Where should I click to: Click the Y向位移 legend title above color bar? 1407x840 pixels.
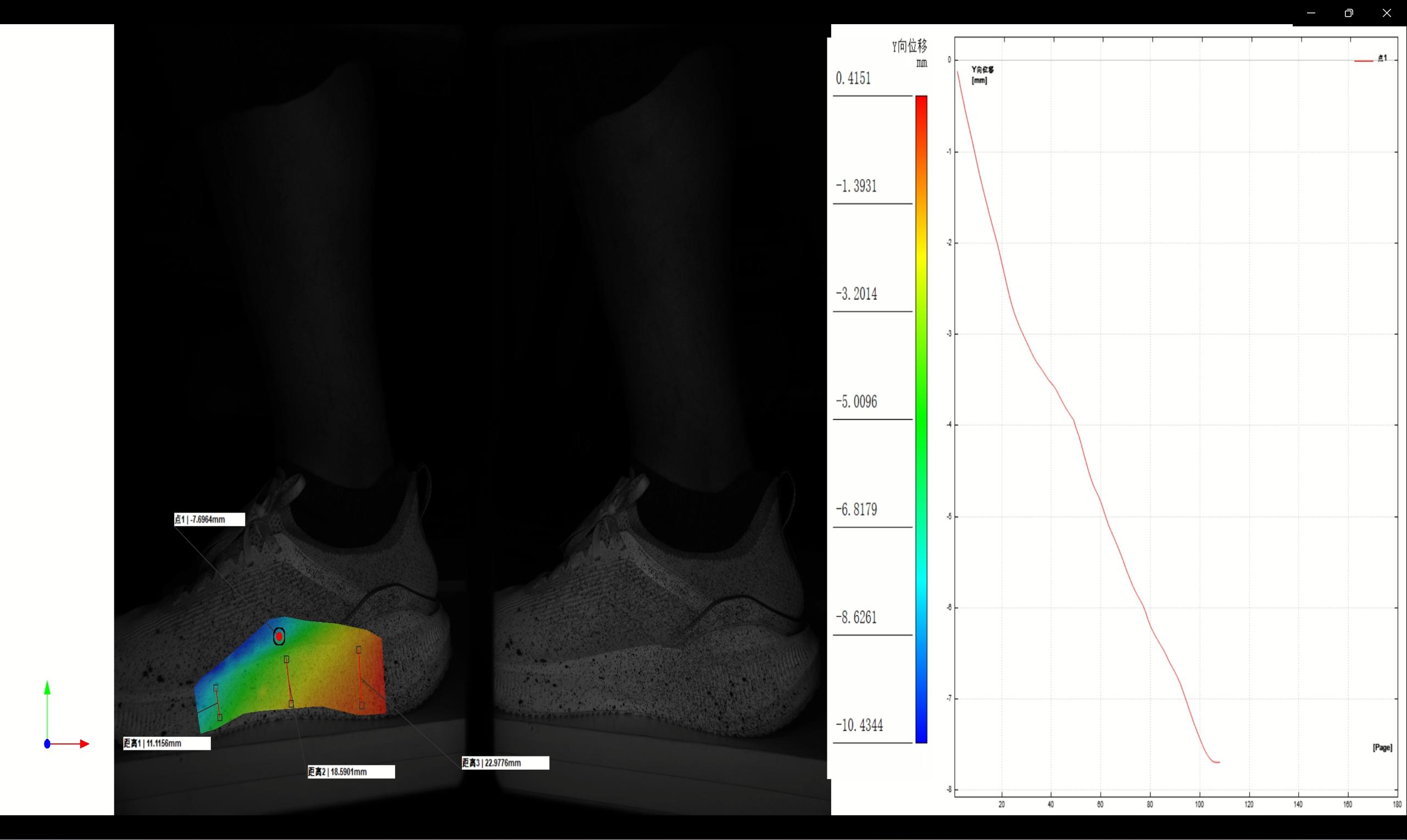pyautogui.click(x=909, y=46)
